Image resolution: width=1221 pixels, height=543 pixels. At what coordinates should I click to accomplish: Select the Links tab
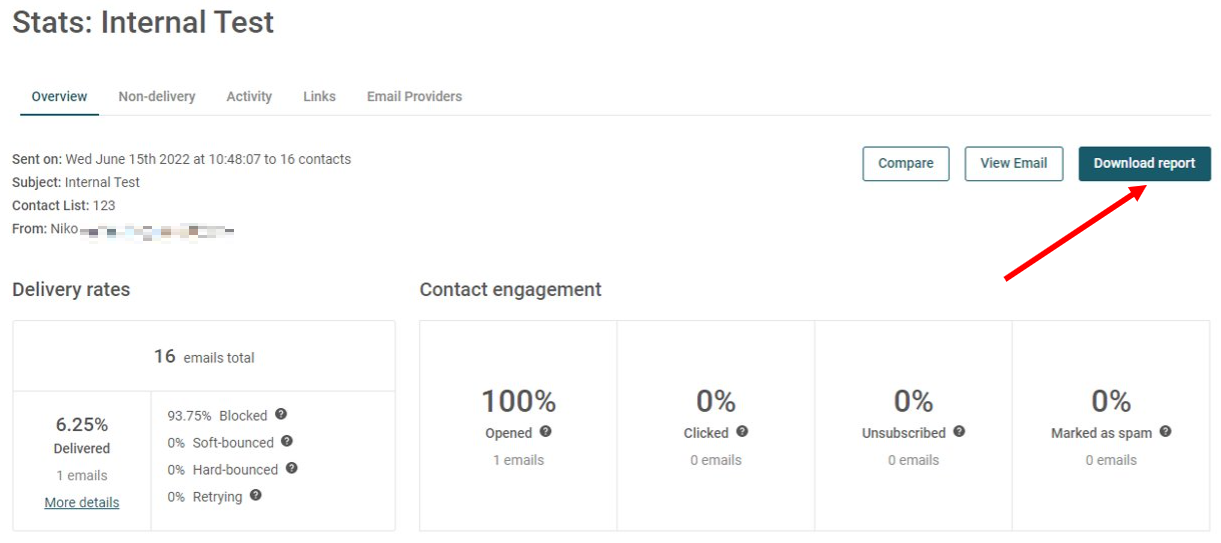tap(319, 97)
